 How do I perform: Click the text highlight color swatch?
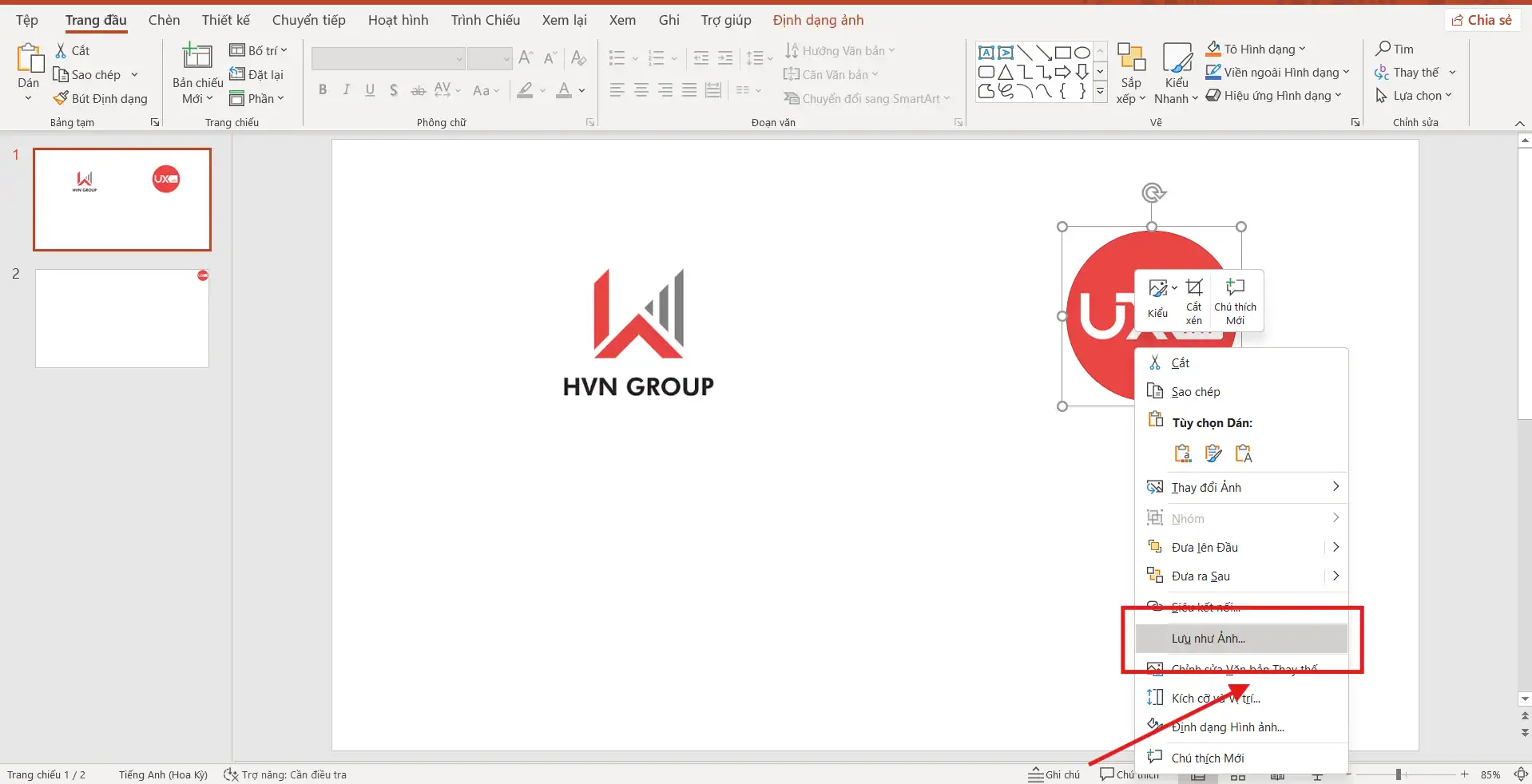tap(525, 90)
